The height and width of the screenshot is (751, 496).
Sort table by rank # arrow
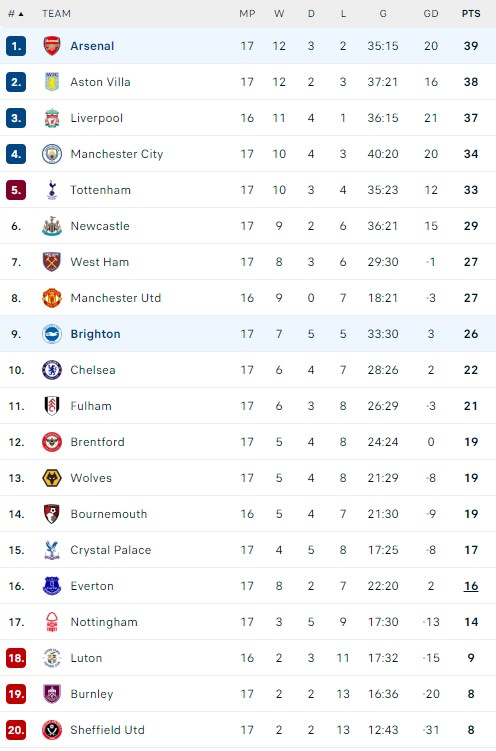[x=16, y=14]
